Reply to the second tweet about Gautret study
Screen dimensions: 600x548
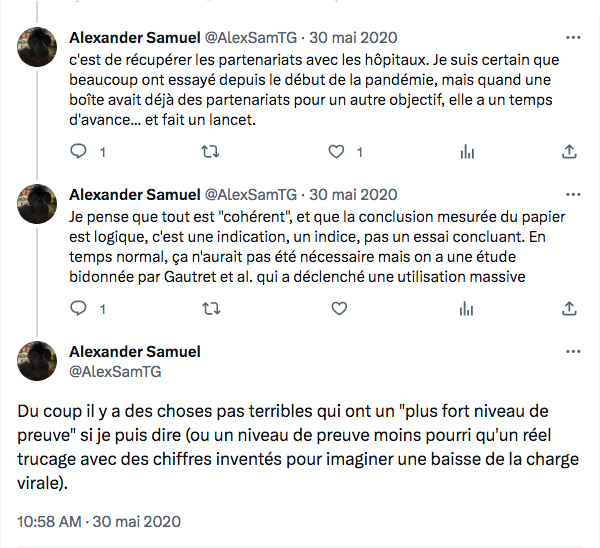point(80,310)
